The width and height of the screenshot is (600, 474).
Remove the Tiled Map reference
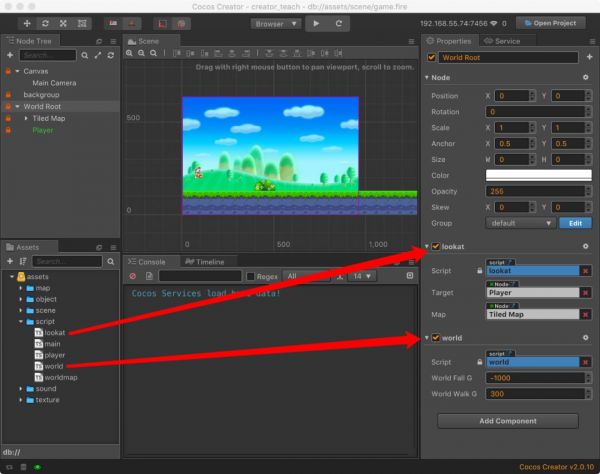pyautogui.click(x=585, y=314)
